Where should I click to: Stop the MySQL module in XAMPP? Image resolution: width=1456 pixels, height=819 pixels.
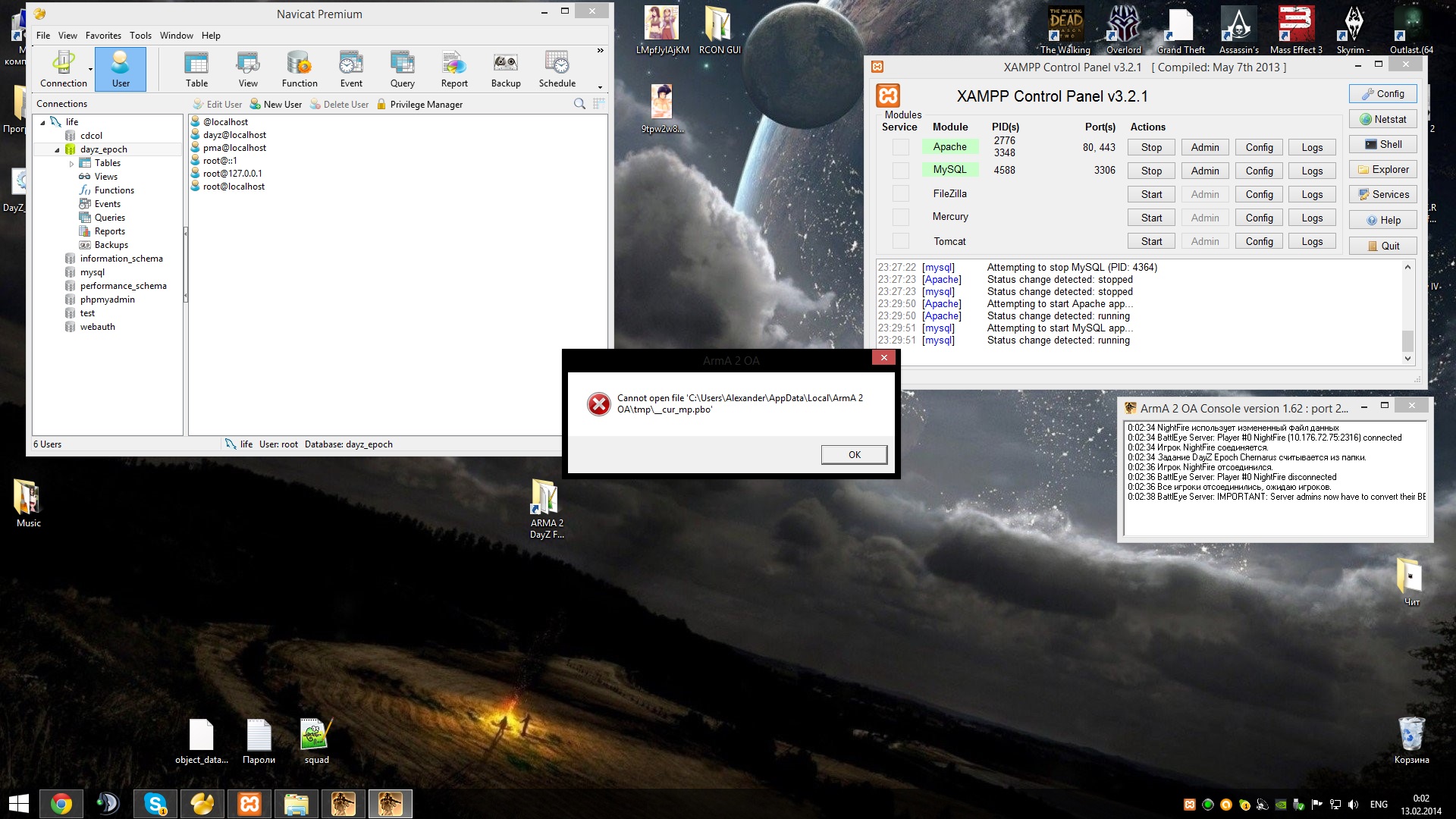1150,171
